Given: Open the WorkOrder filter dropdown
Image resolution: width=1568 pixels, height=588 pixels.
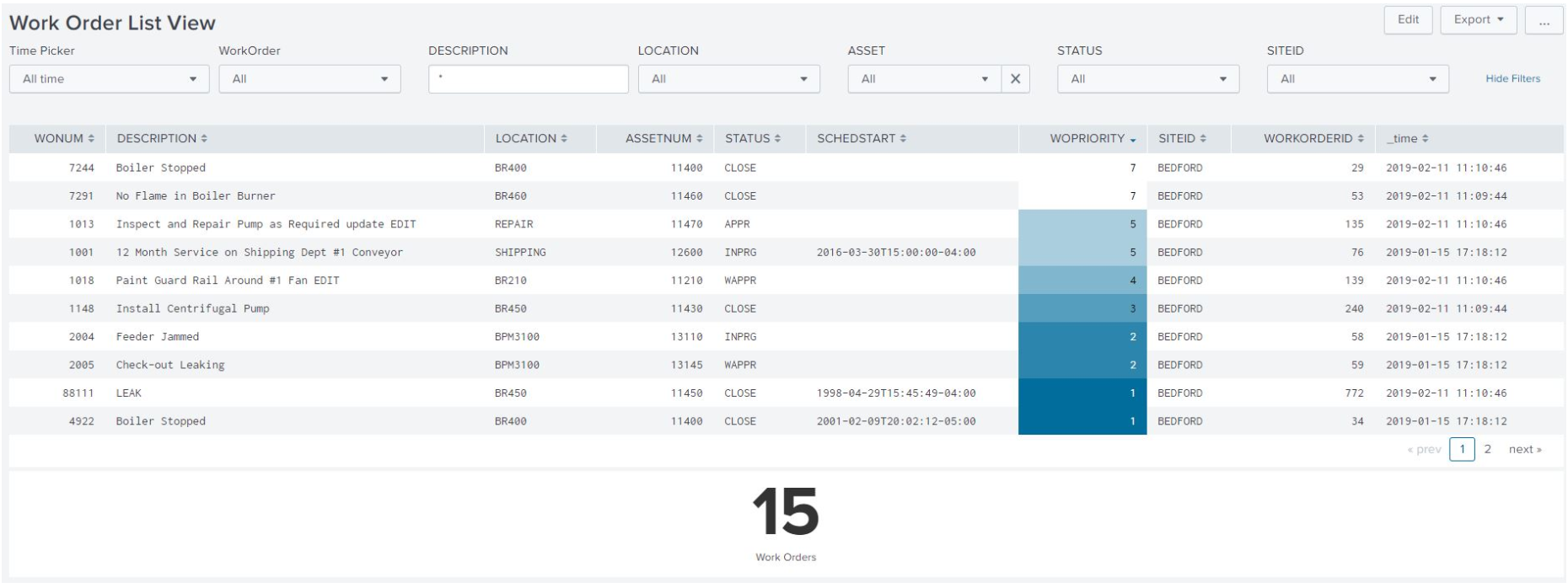Looking at the screenshot, I should click(309, 78).
